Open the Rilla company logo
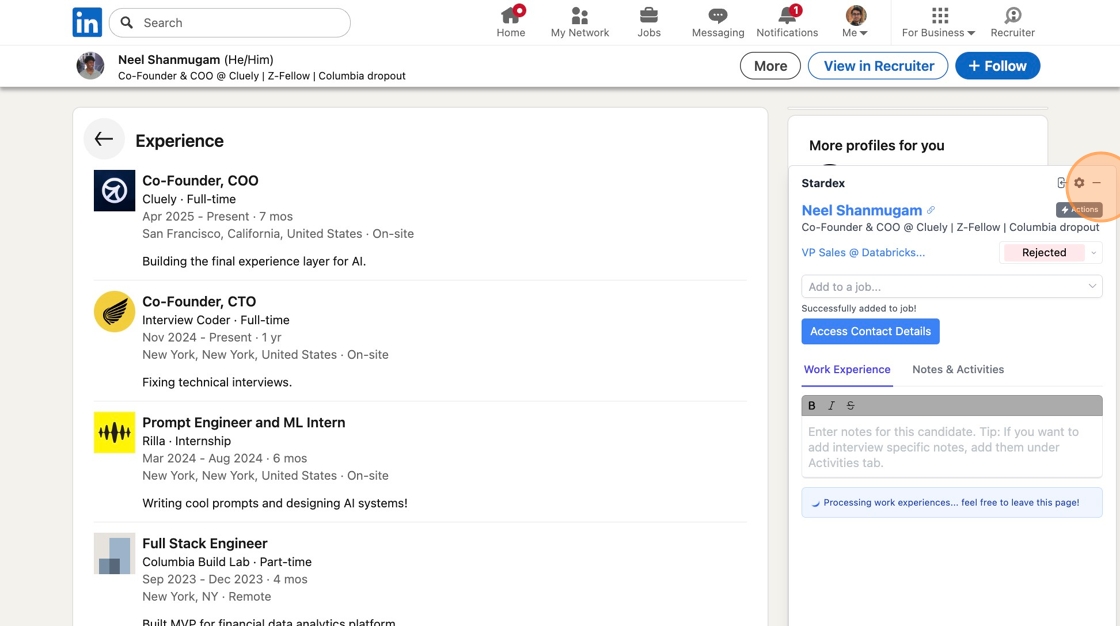Image resolution: width=1120 pixels, height=626 pixels. 114,432
